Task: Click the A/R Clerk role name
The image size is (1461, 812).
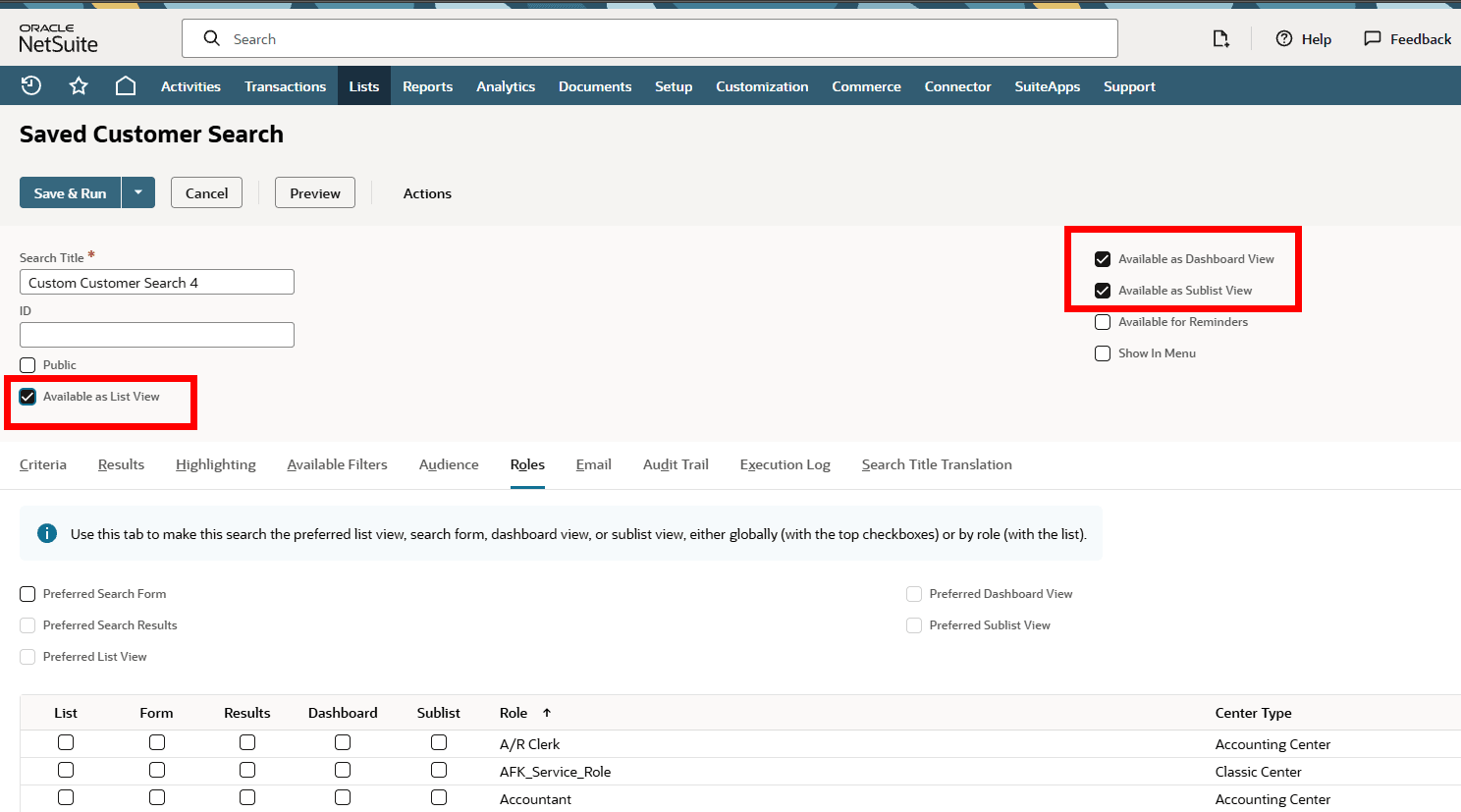Action: 529,744
